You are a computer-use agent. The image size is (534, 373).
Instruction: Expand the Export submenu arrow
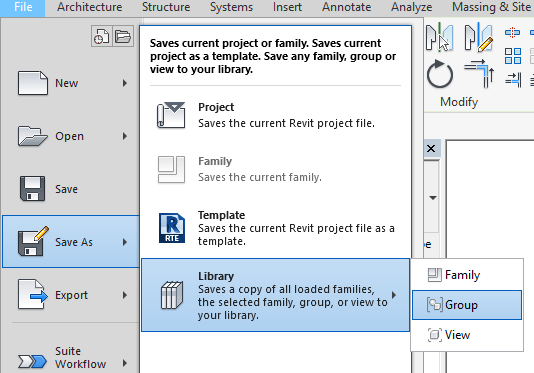point(125,295)
